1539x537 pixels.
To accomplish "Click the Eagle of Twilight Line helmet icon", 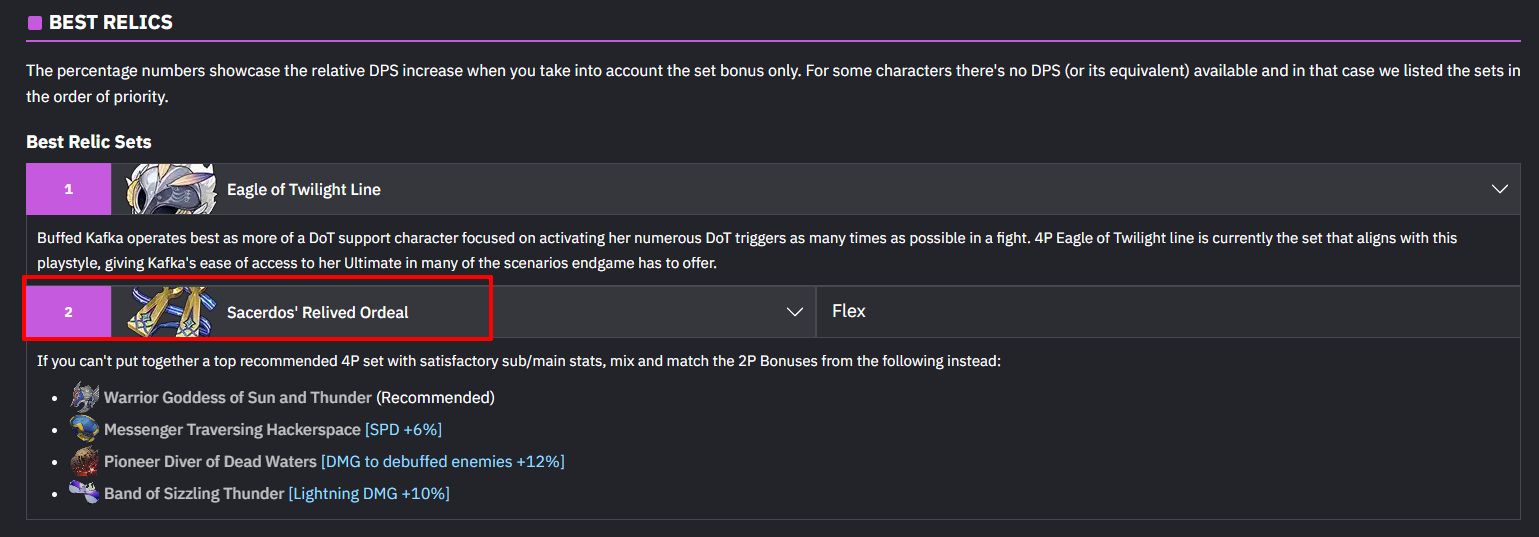I will pos(170,189).
